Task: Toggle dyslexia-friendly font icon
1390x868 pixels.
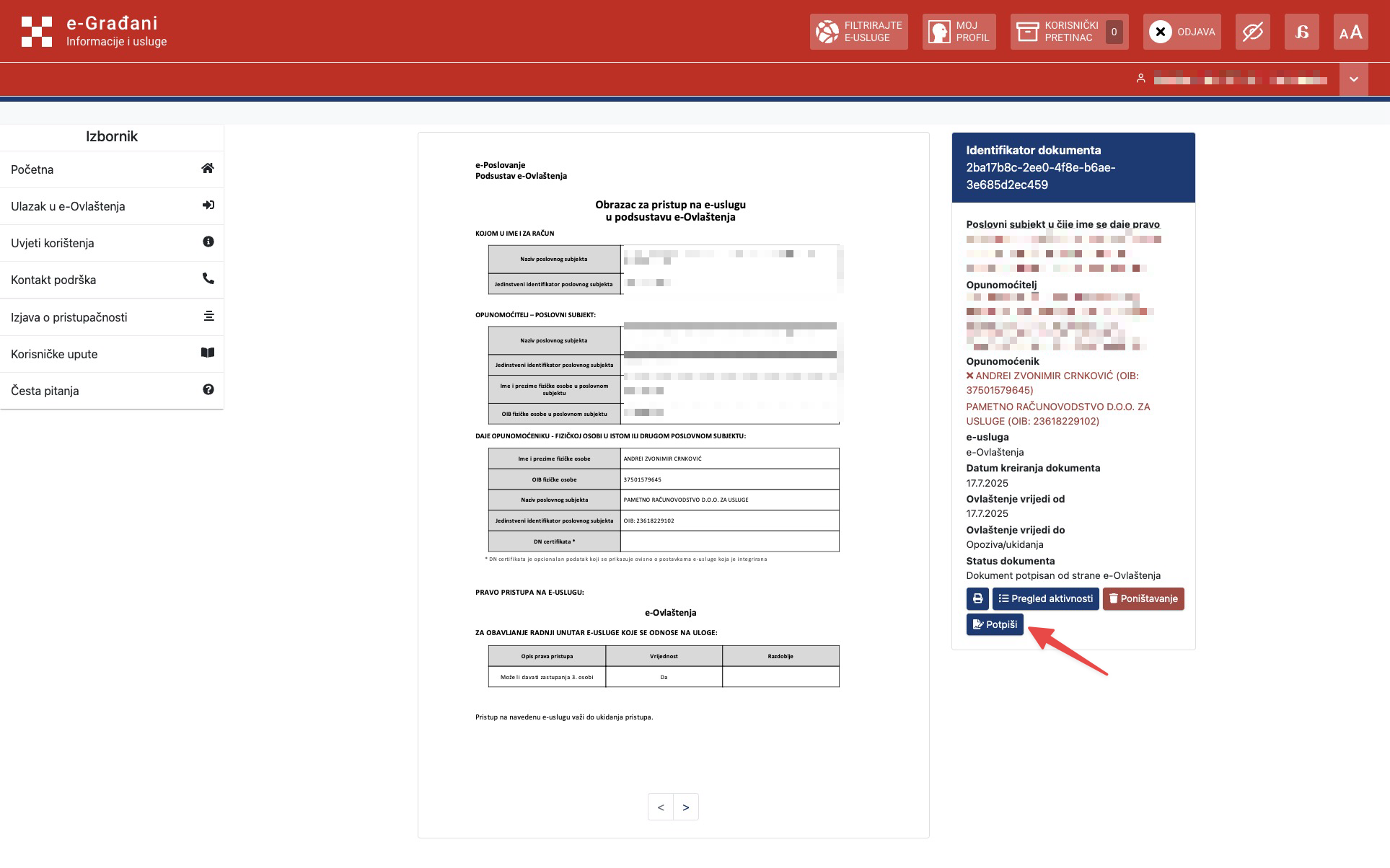Action: tap(1301, 32)
